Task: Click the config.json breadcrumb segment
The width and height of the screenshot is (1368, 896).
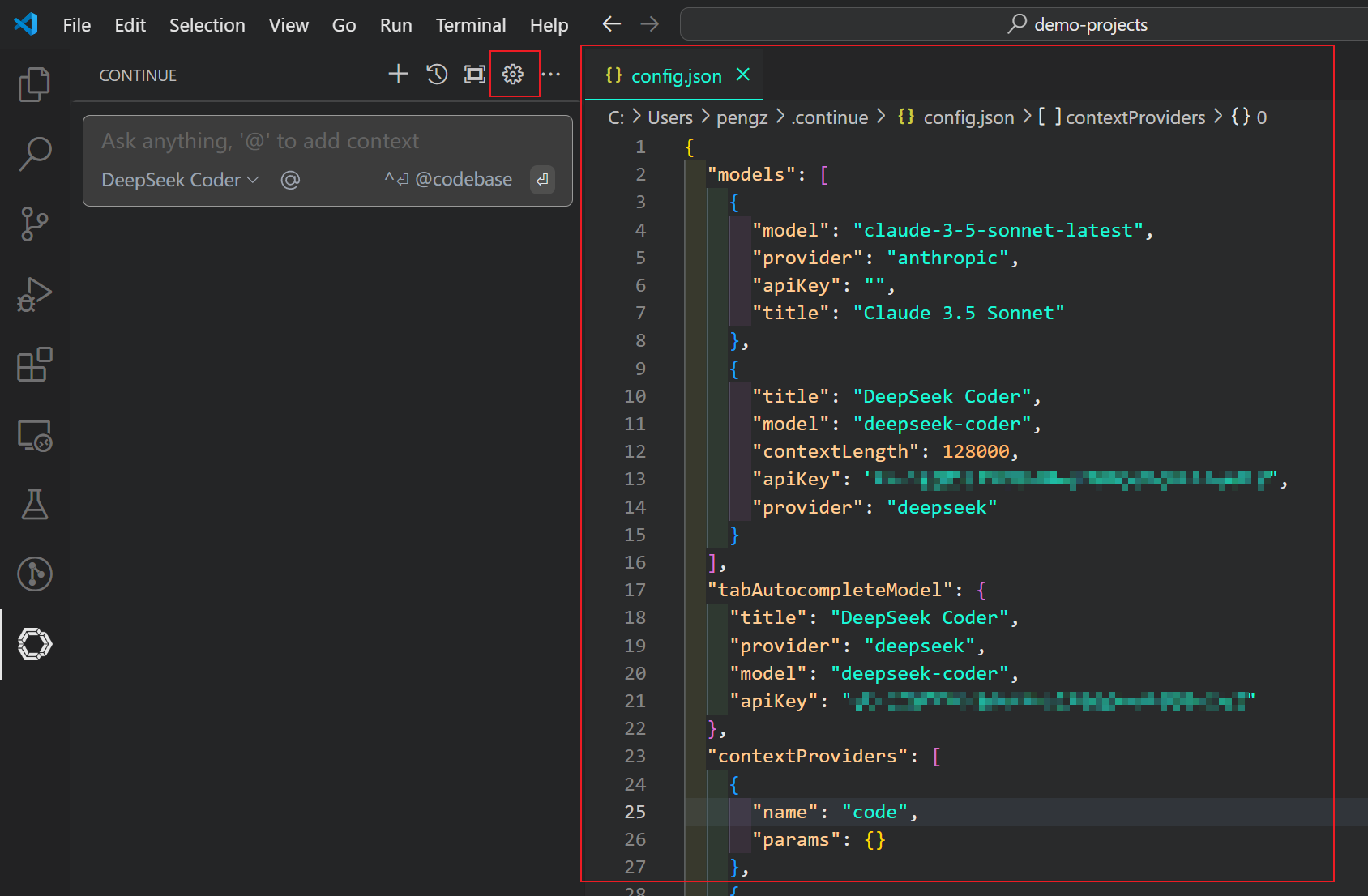Action: tap(956, 117)
